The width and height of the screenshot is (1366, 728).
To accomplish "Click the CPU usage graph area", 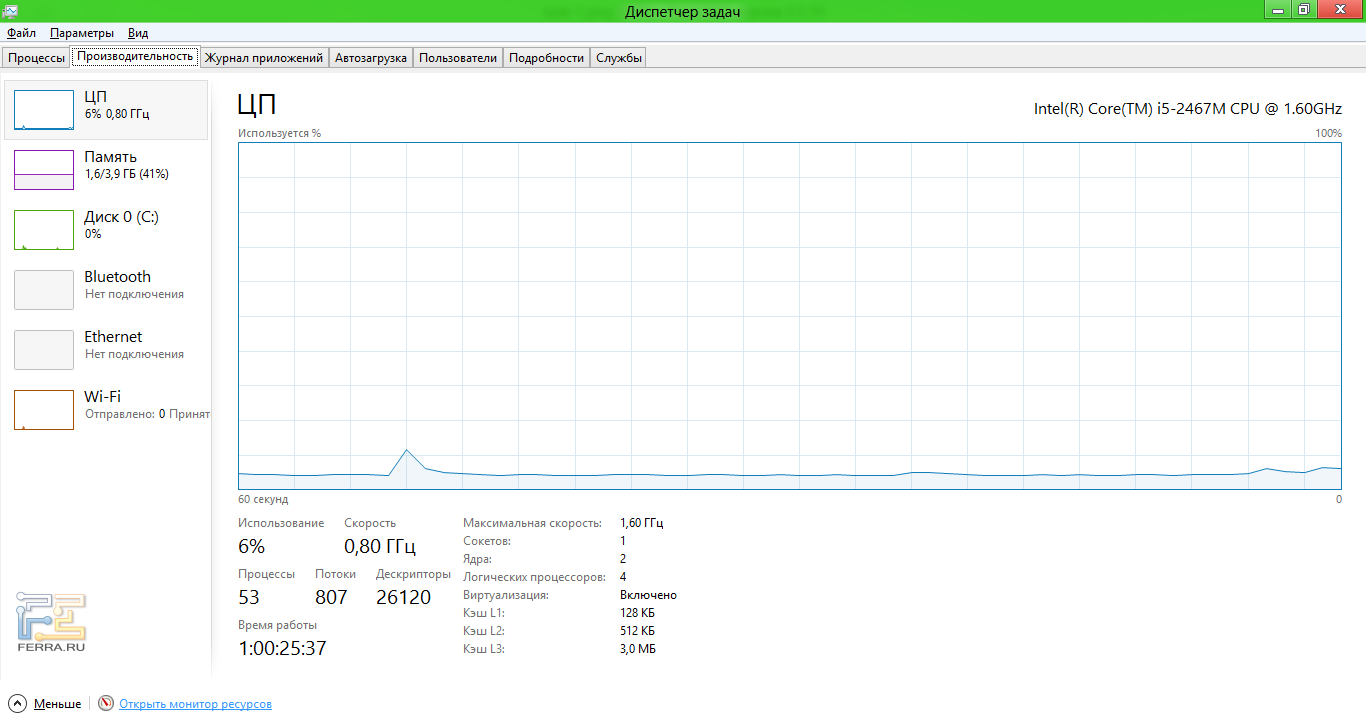I will 790,315.
